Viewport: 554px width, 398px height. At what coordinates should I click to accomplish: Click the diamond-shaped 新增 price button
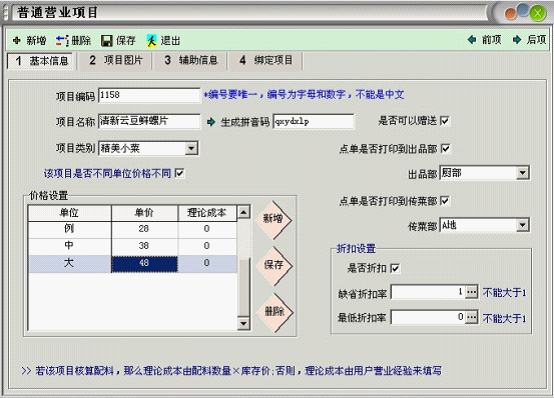click(273, 220)
